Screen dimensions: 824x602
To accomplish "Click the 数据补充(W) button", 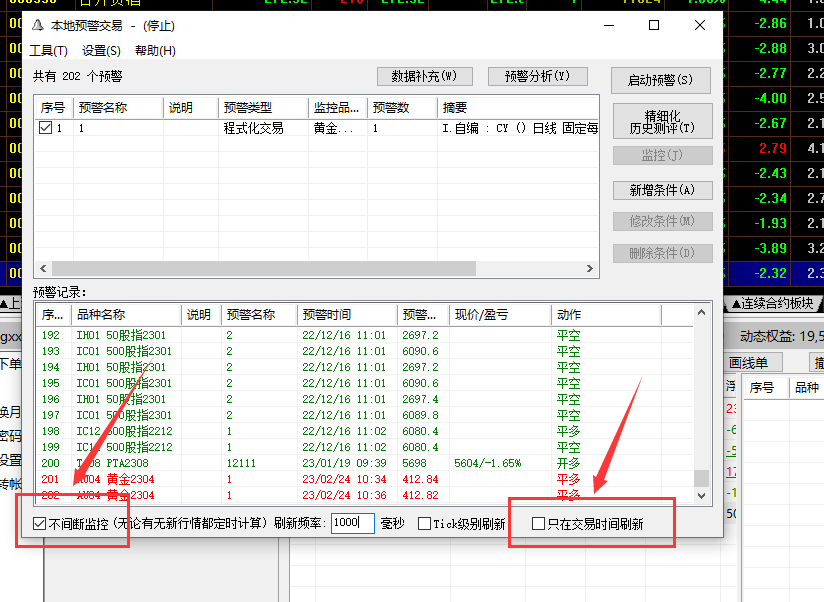I will (424, 77).
